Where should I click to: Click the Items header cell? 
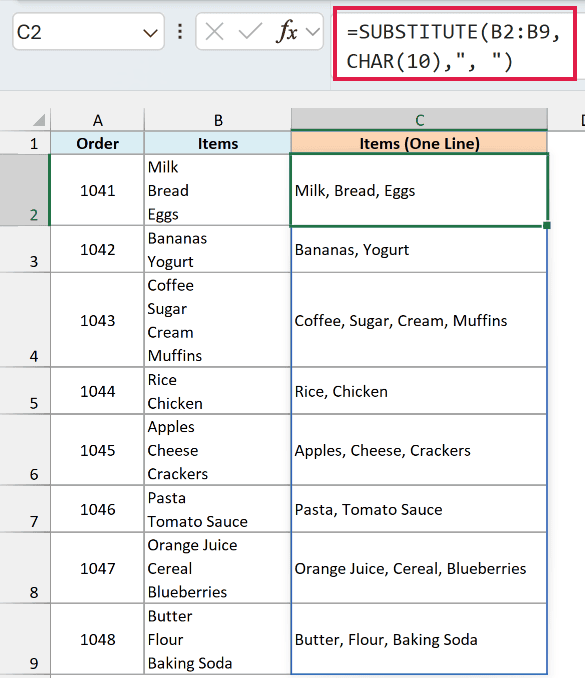point(218,143)
